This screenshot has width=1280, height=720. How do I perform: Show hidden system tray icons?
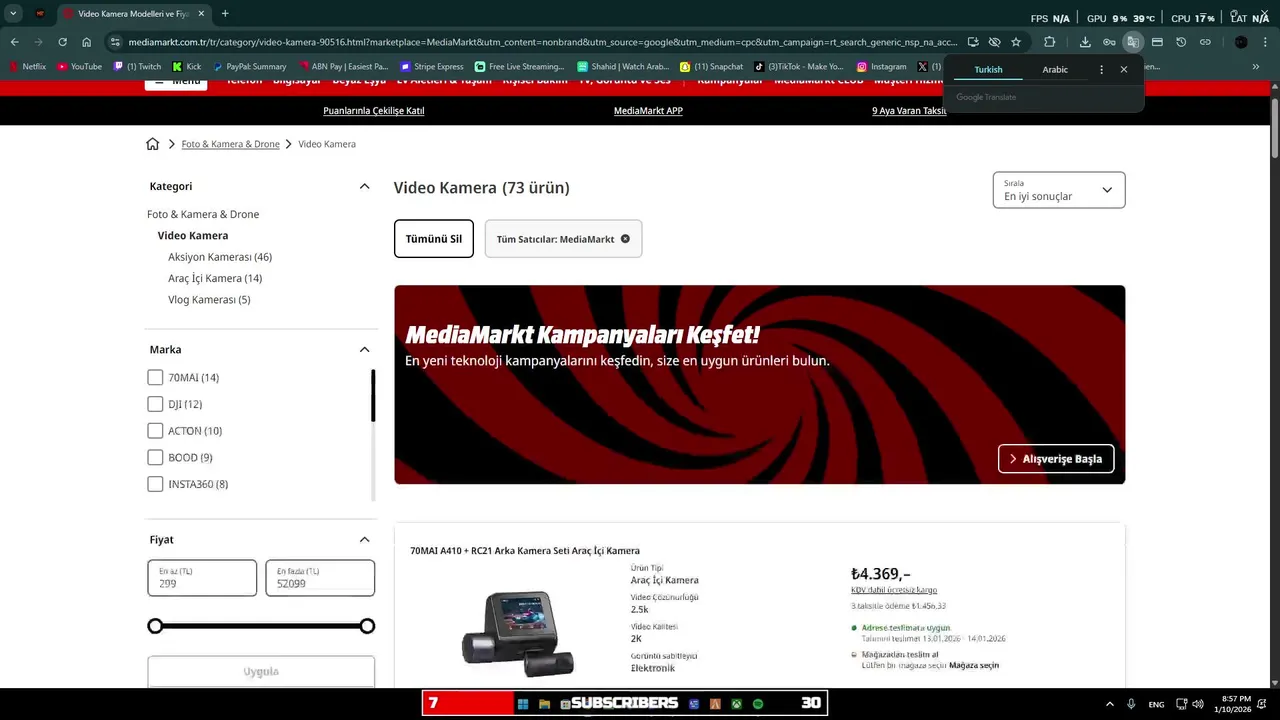[1109, 704]
